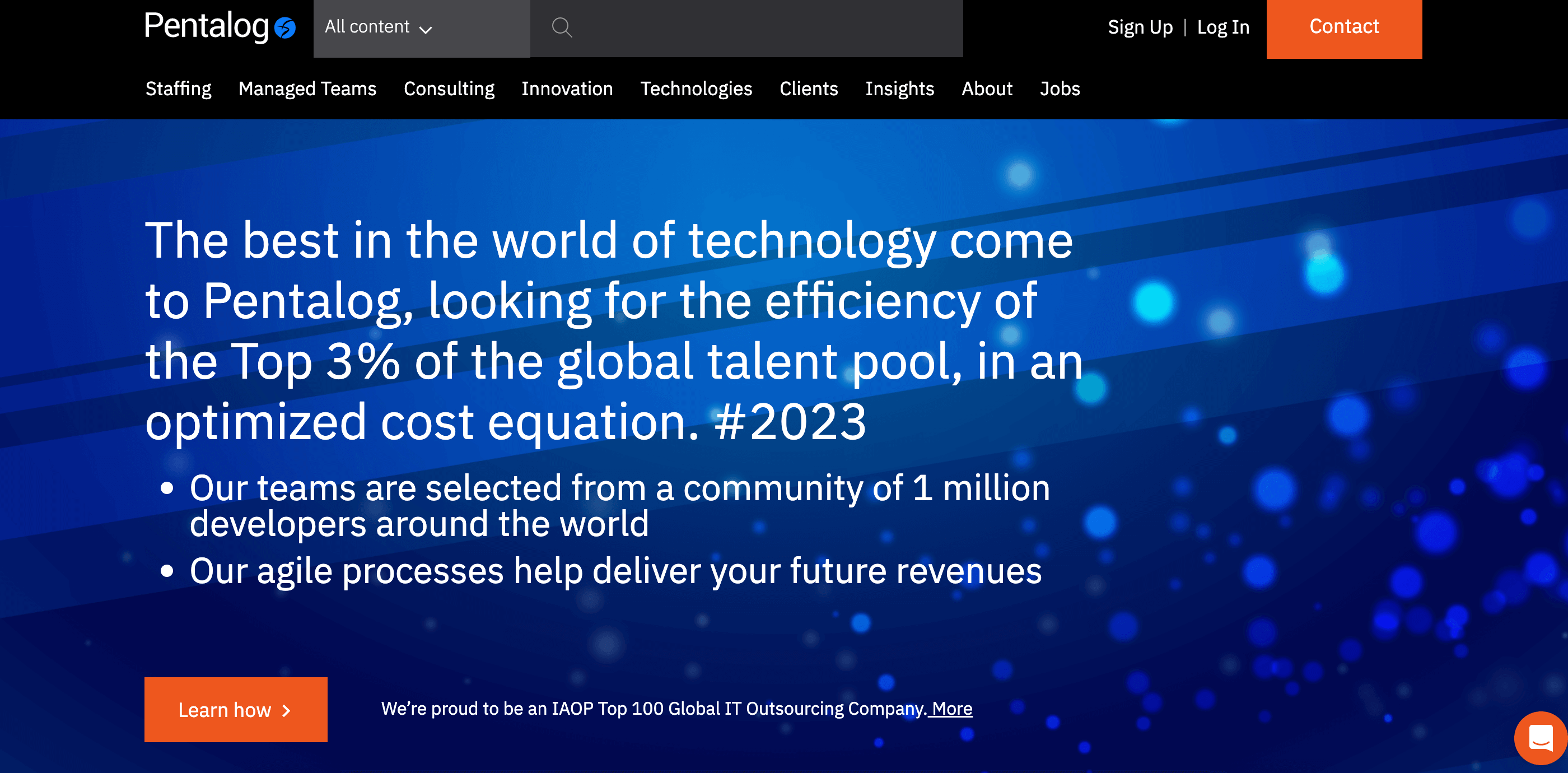Image resolution: width=1568 pixels, height=773 pixels.
Task: Open the Staffing menu
Action: coord(178,89)
